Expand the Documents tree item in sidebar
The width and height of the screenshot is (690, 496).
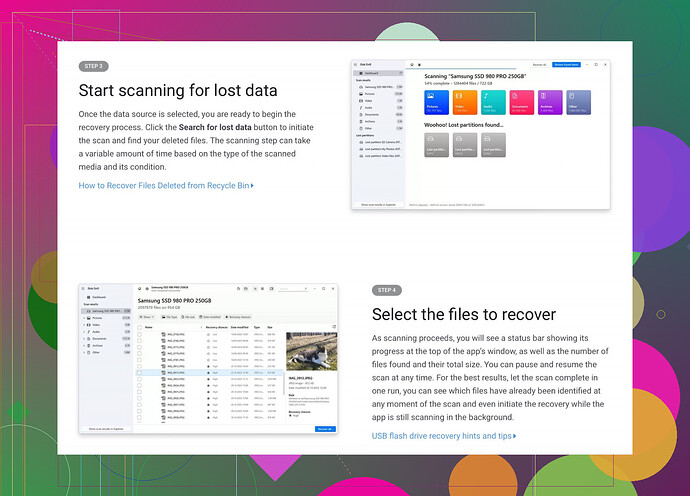84,338
